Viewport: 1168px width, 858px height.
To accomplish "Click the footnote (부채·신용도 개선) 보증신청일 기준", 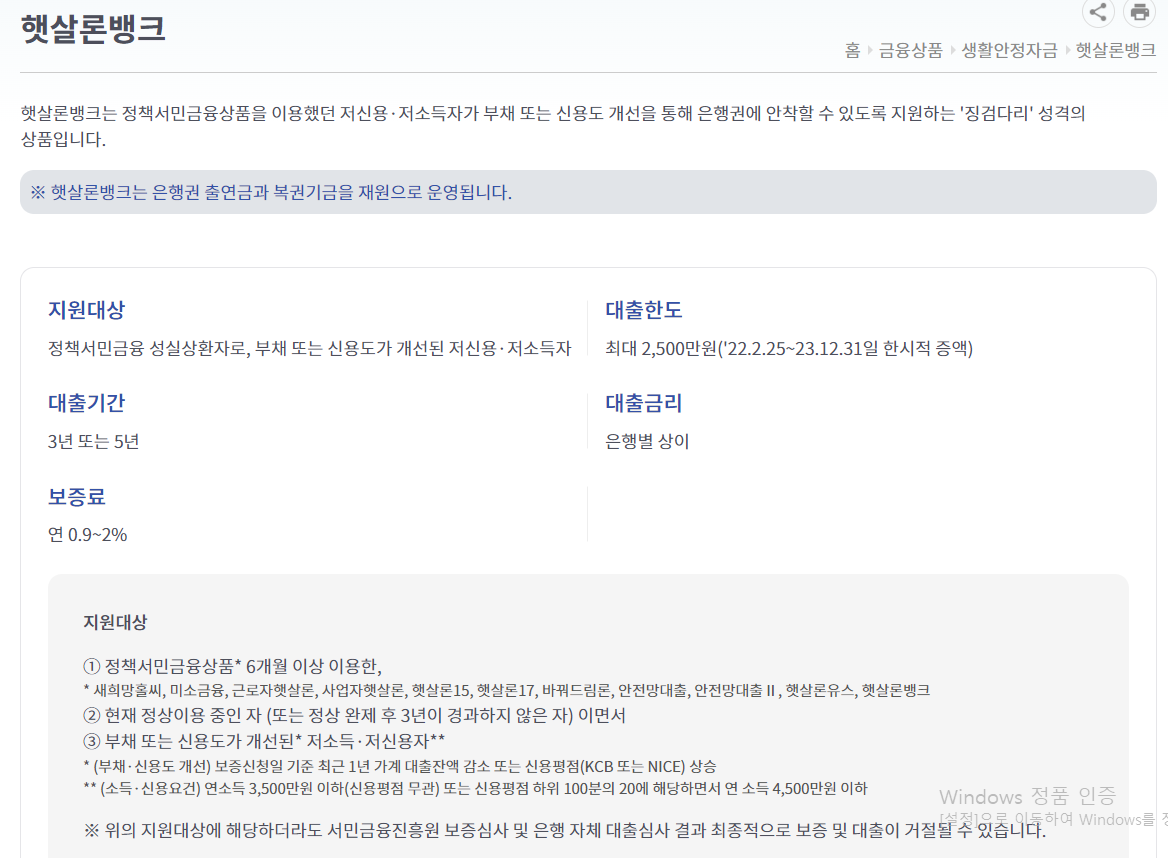I will (x=400, y=766).
